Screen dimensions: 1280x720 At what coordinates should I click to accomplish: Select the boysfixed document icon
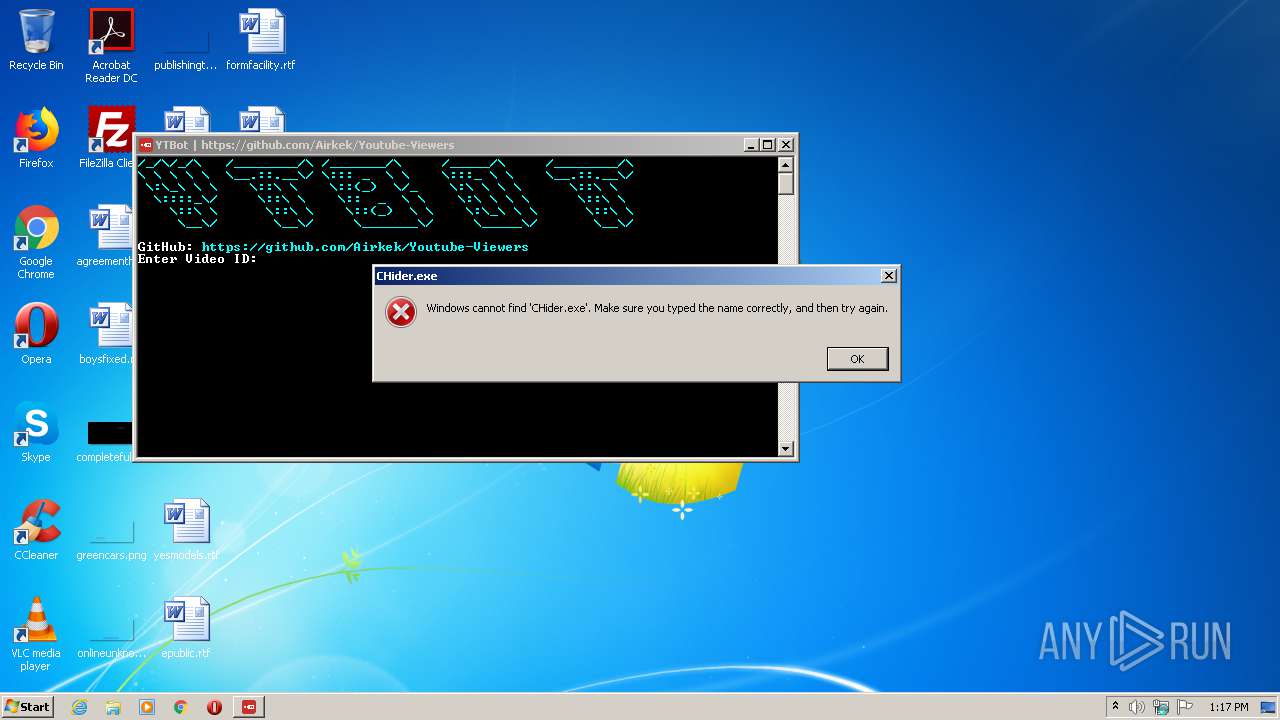[108, 334]
